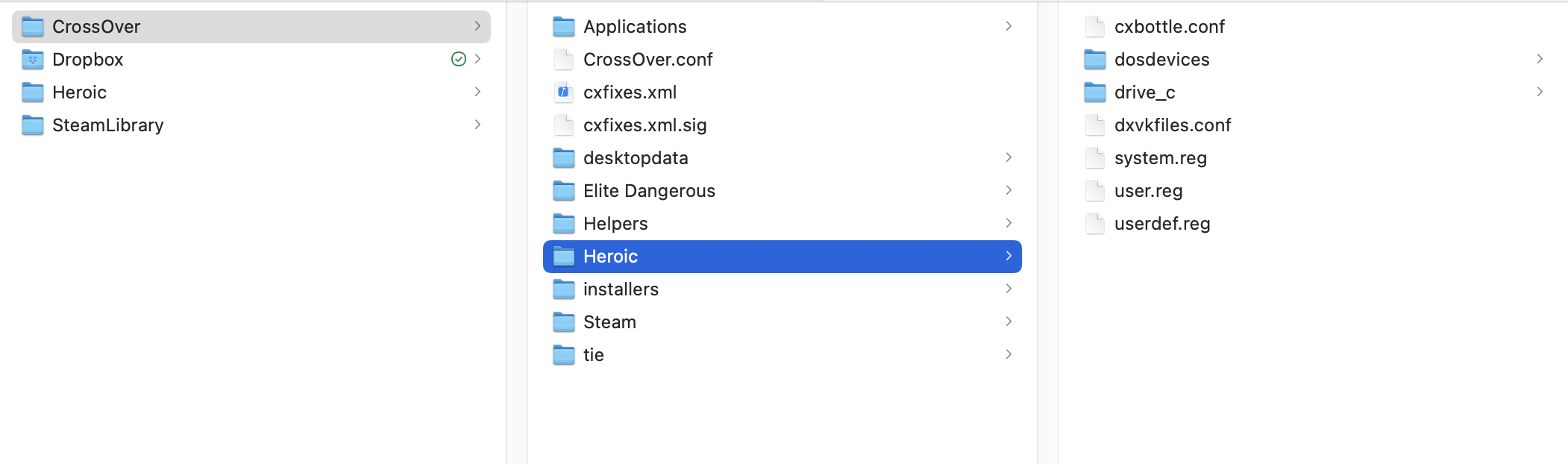1568x464 pixels.
Task: Expand first-column Heroic chevron
Action: (x=477, y=92)
